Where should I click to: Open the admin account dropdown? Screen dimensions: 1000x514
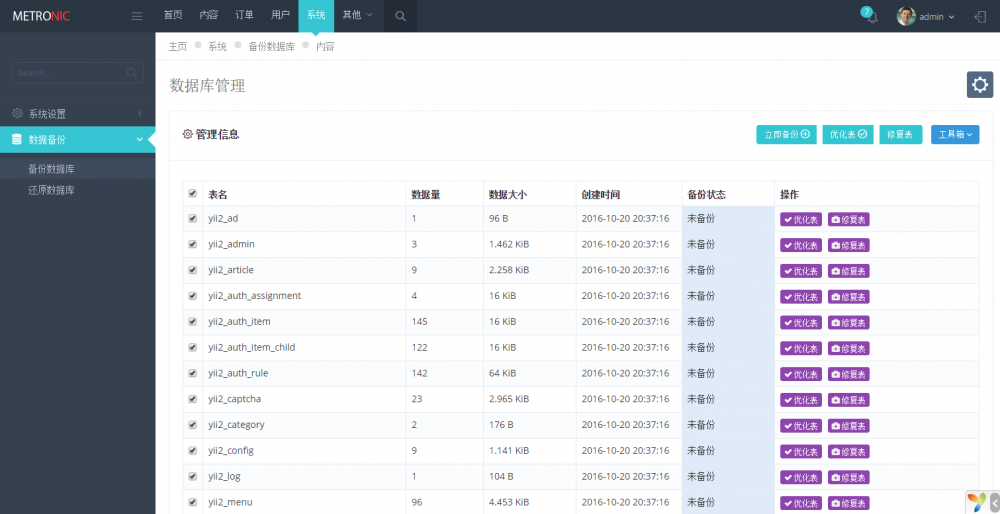point(937,17)
